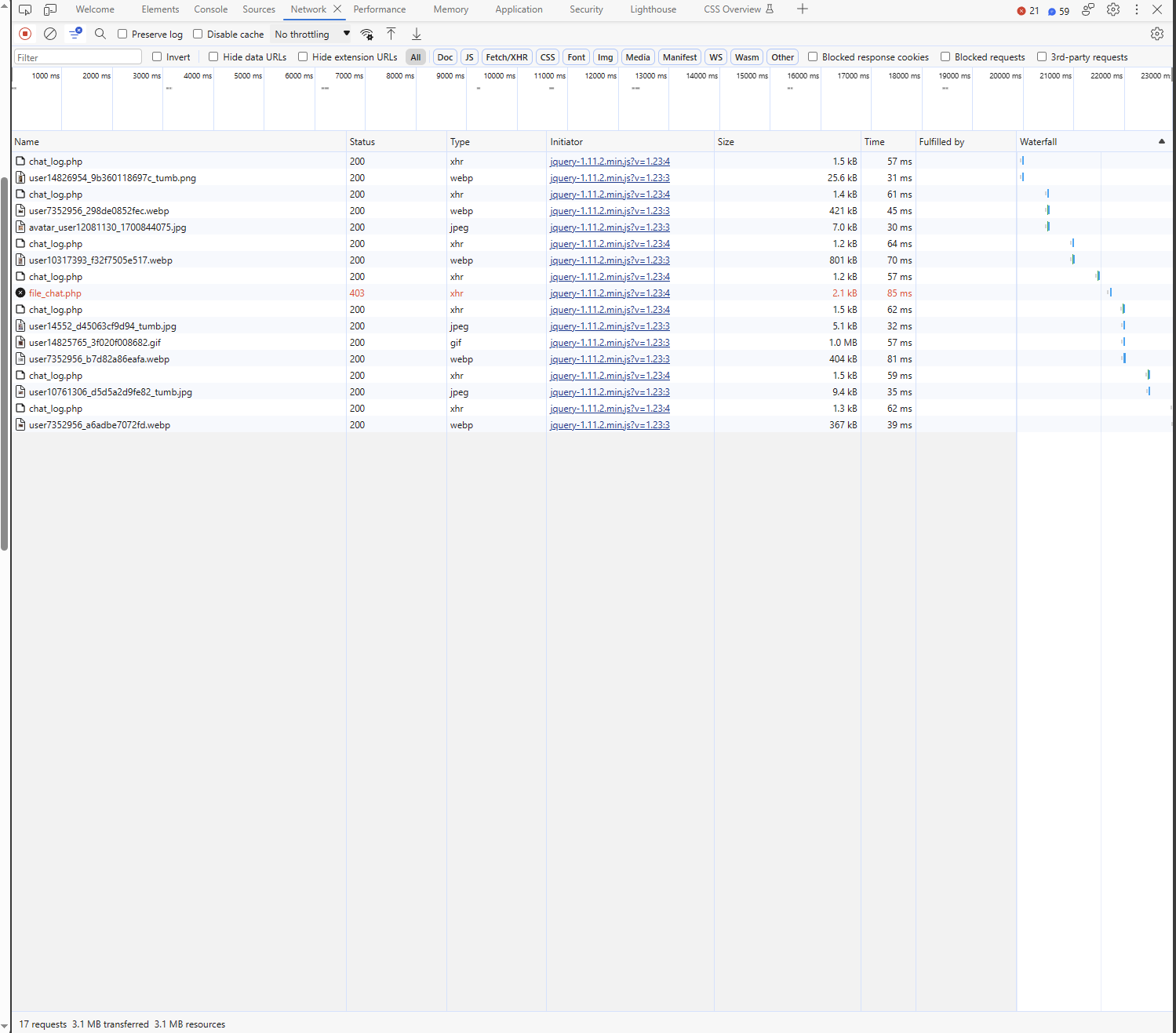
Task: Click the network Filter text field
Action: [x=78, y=57]
